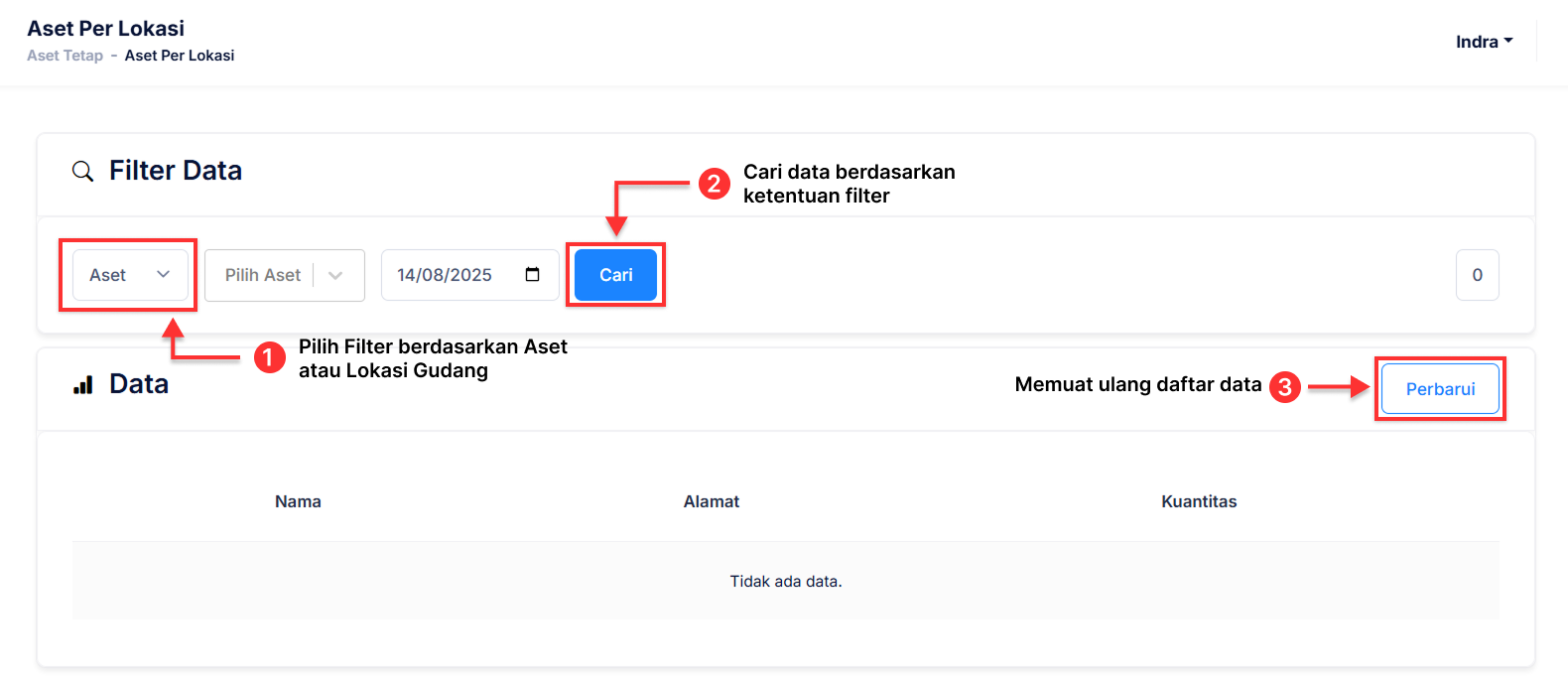
Task: Select the Kuantitas column header
Action: tap(1199, 501)
